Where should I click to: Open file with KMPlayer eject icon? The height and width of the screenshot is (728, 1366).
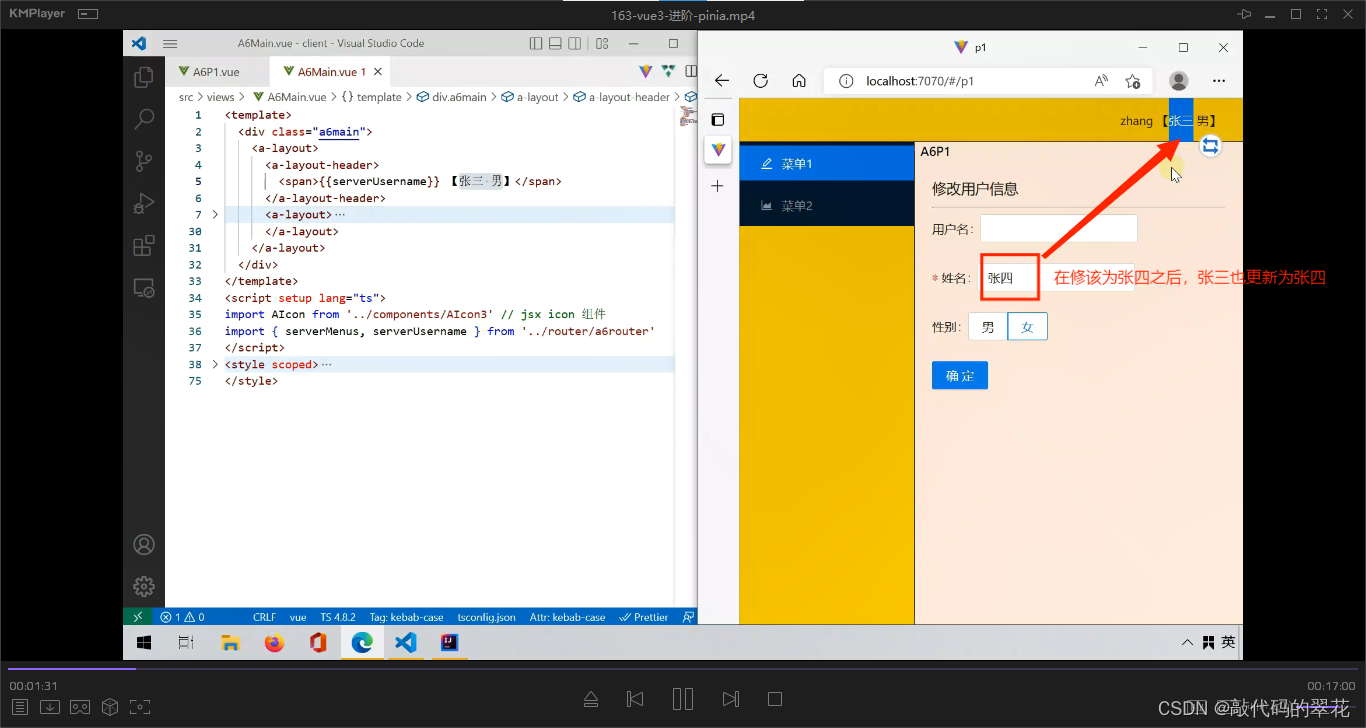[591, 698]
